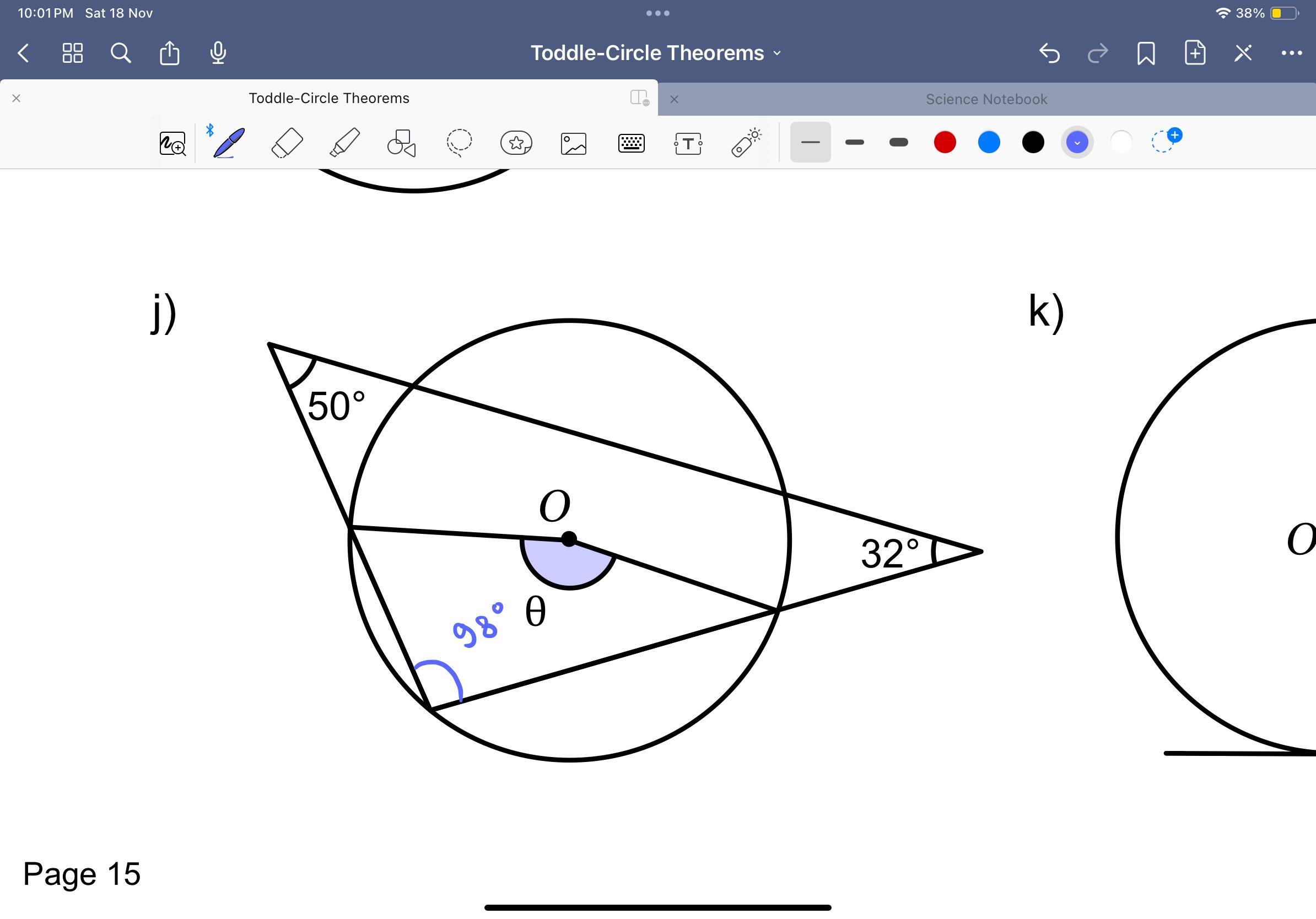Open the Shapes tool

point(401,143)
